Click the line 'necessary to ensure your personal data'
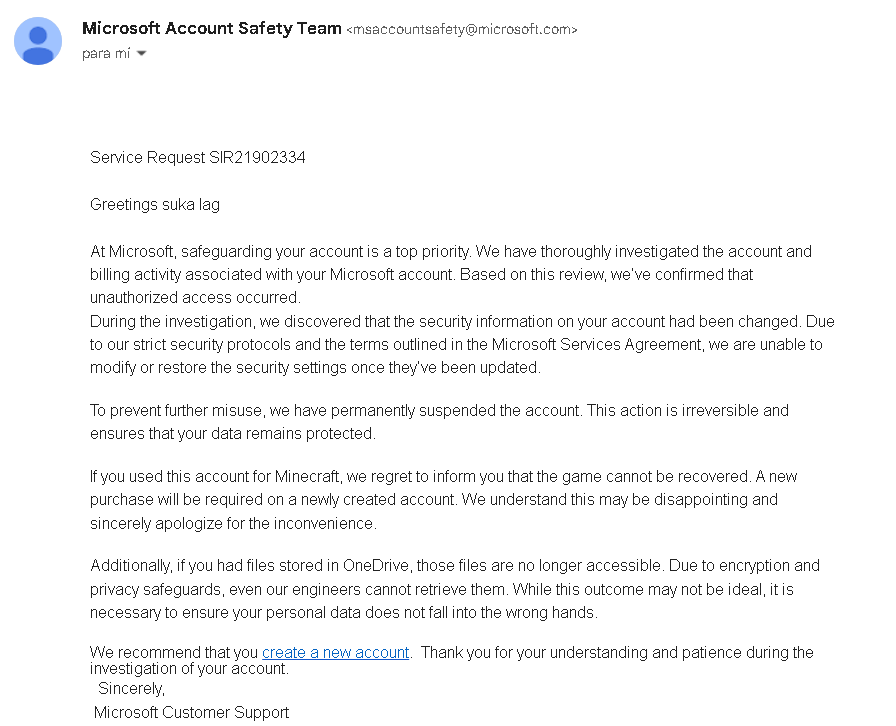The image size is (896, 726). coord(344,613)
